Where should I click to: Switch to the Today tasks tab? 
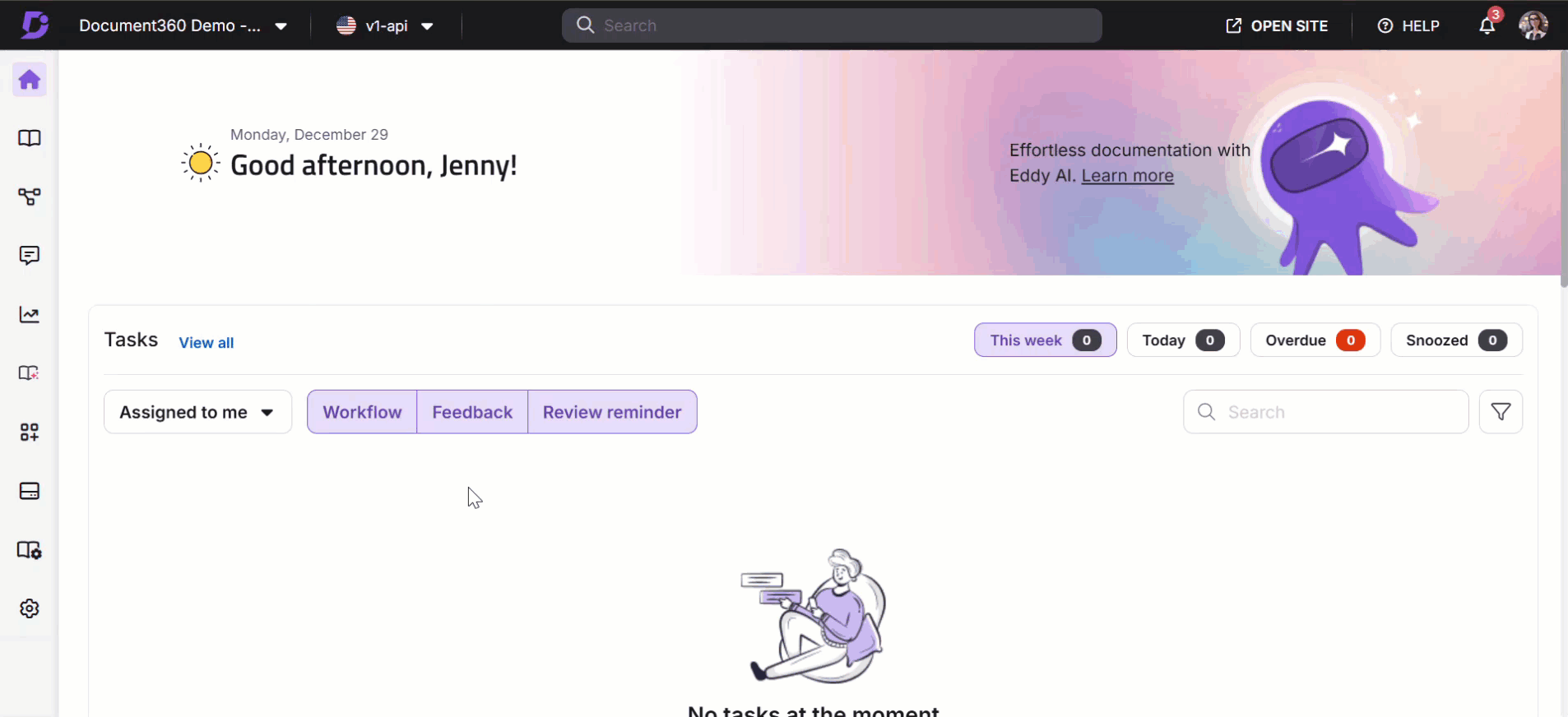click(x=1182, y=340)
